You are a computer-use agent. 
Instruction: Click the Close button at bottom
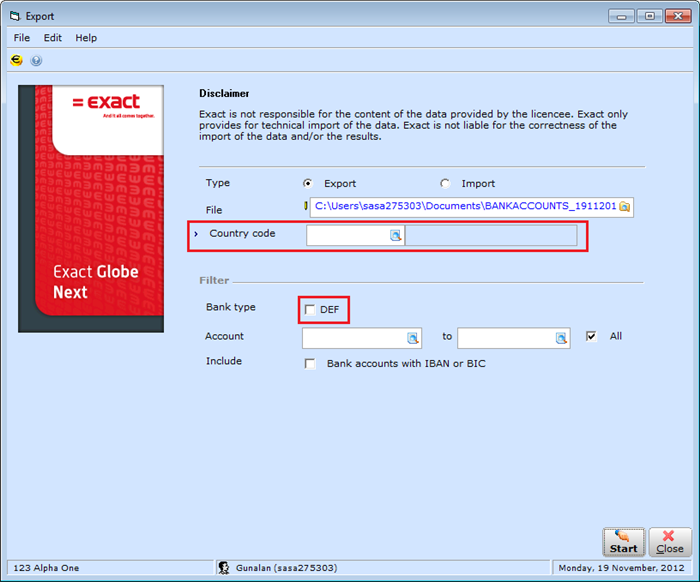click(x=669, y=541)
